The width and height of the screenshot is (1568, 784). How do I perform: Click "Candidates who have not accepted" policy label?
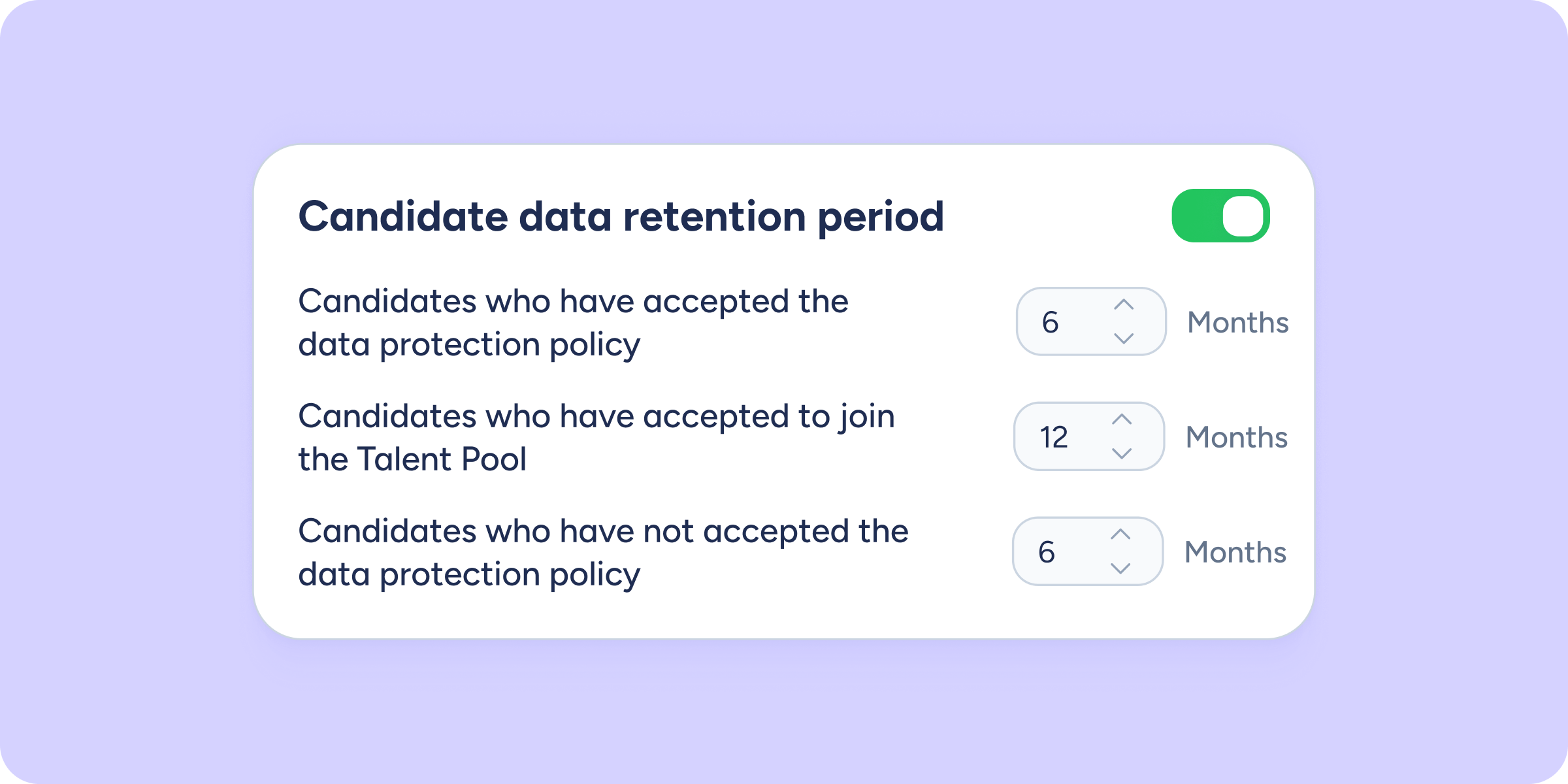click(x=602, y=553)
